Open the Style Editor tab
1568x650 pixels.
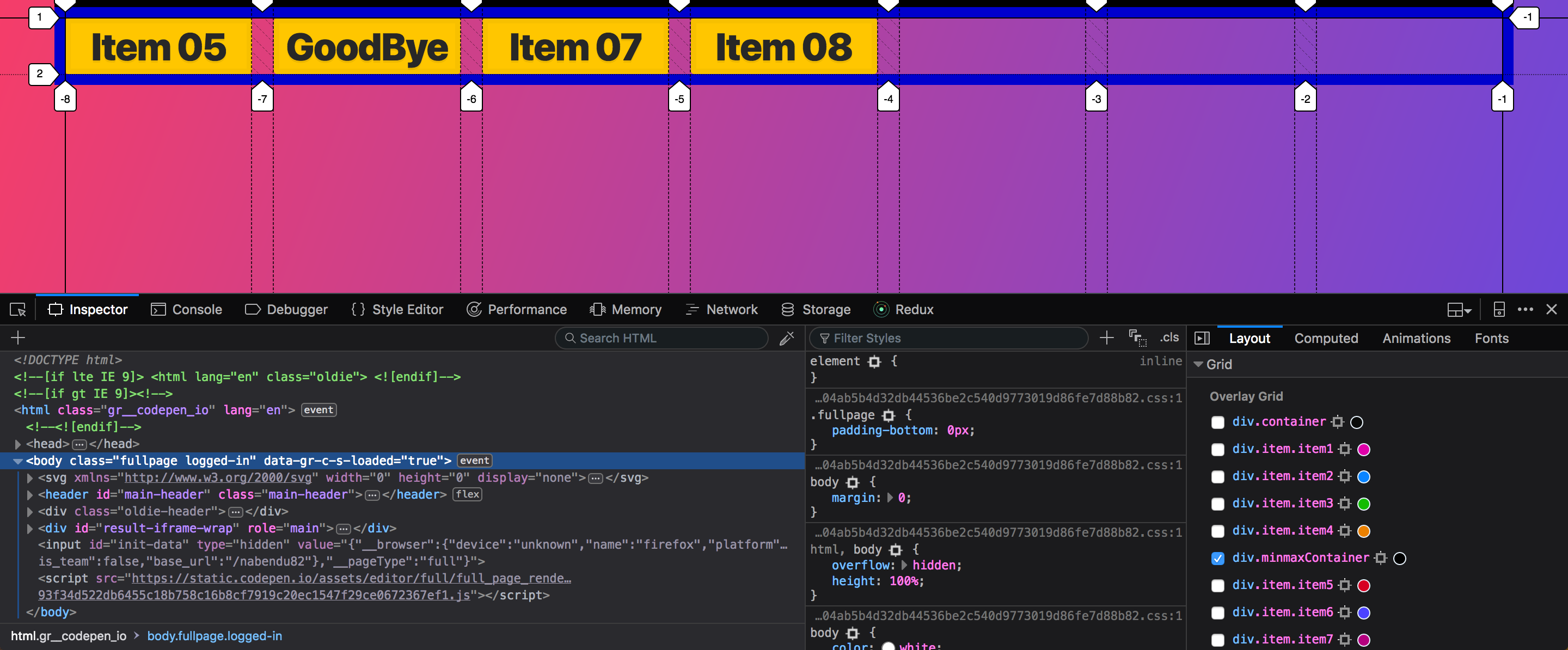(x=397, y=310)
